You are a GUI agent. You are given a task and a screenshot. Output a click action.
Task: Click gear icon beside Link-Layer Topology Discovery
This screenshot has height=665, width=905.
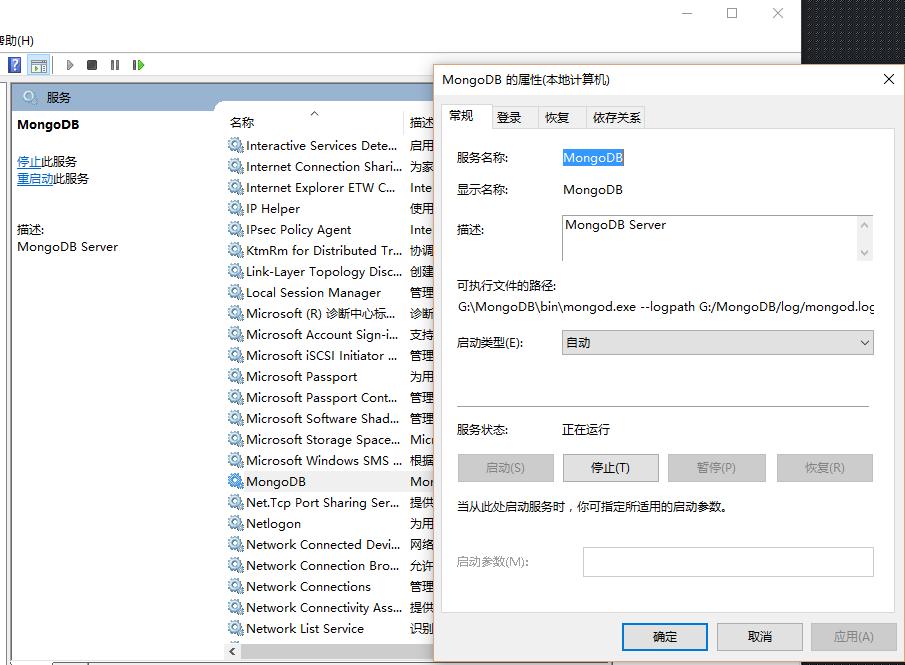coord(235,271)
